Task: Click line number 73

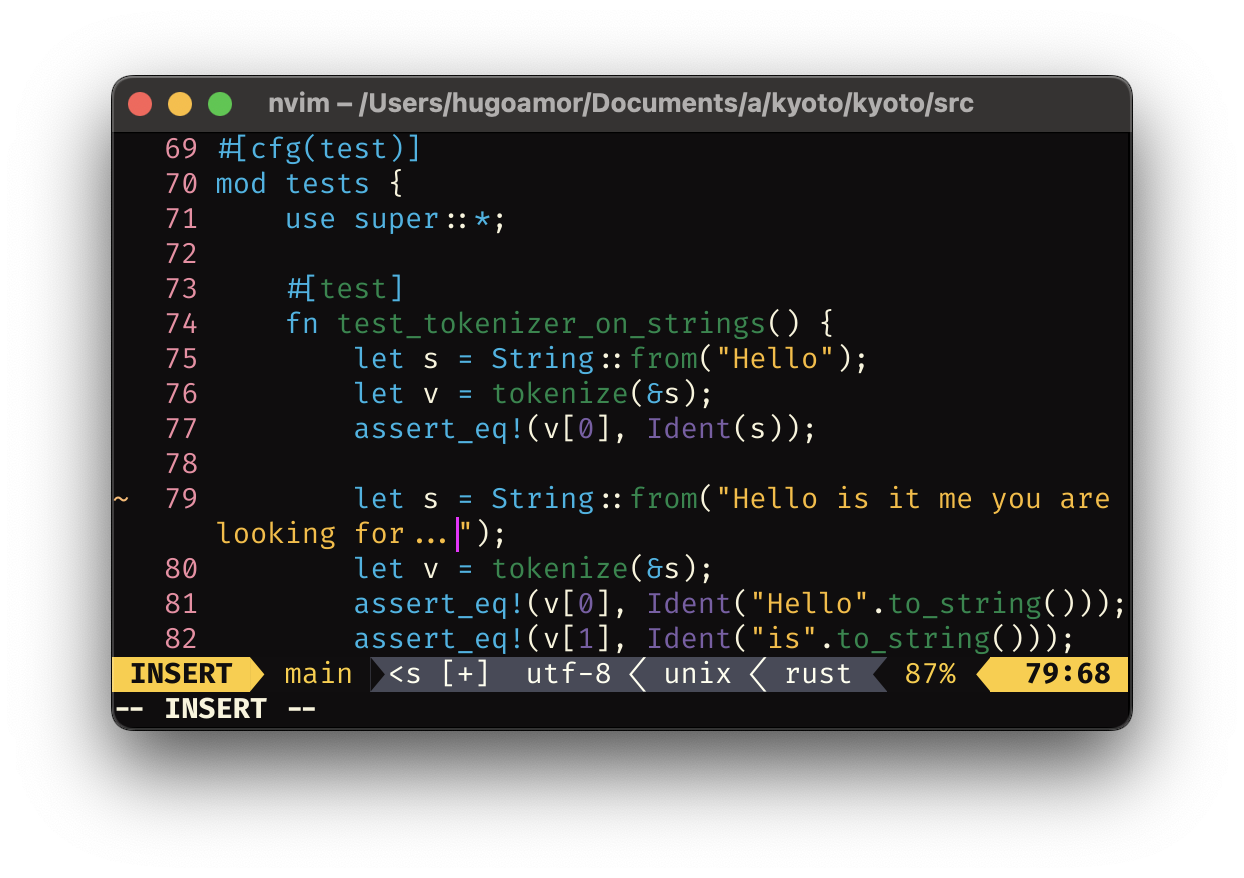Action: [x=181, y=289]
